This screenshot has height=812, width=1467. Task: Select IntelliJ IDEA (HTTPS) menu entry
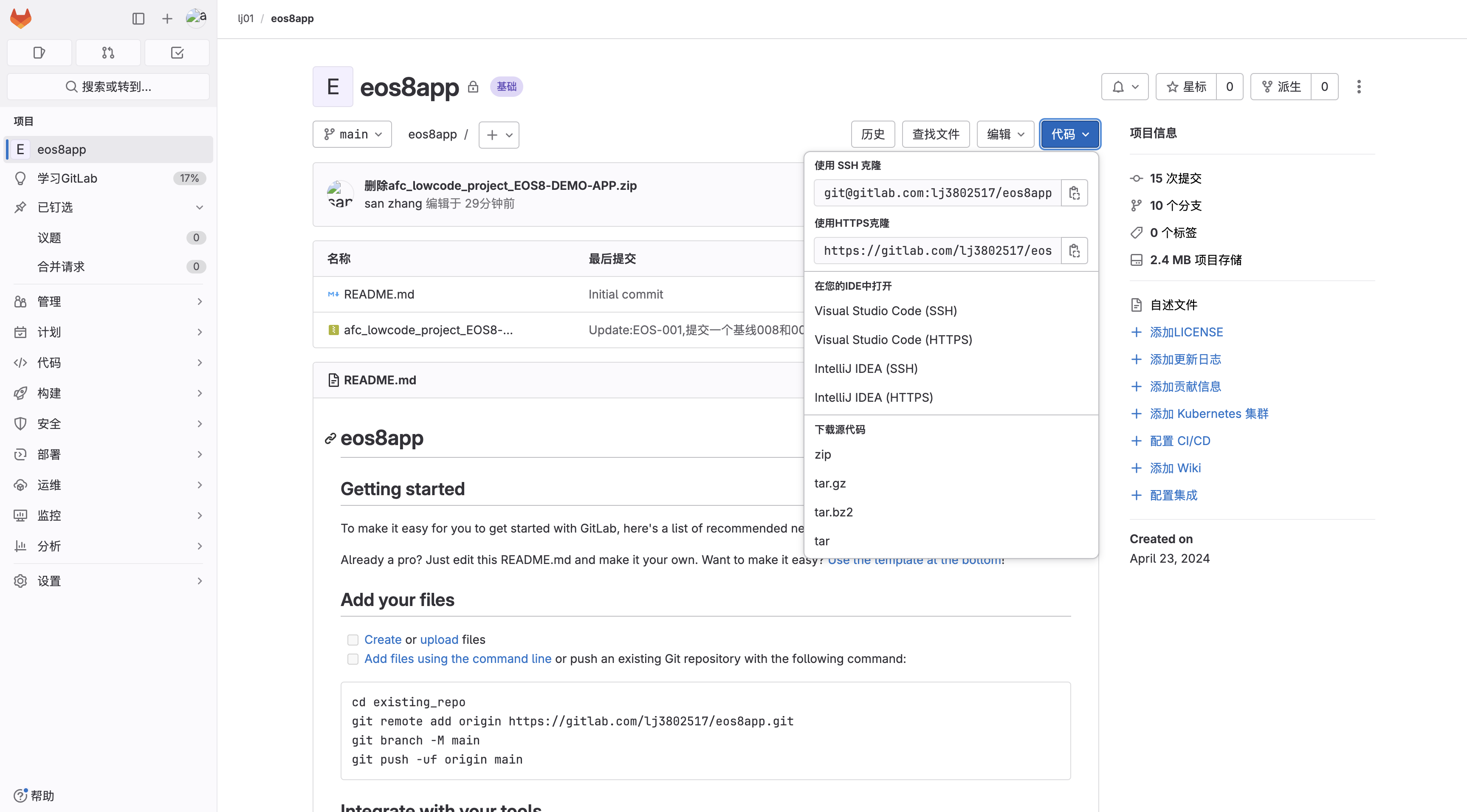coord(874,397)
